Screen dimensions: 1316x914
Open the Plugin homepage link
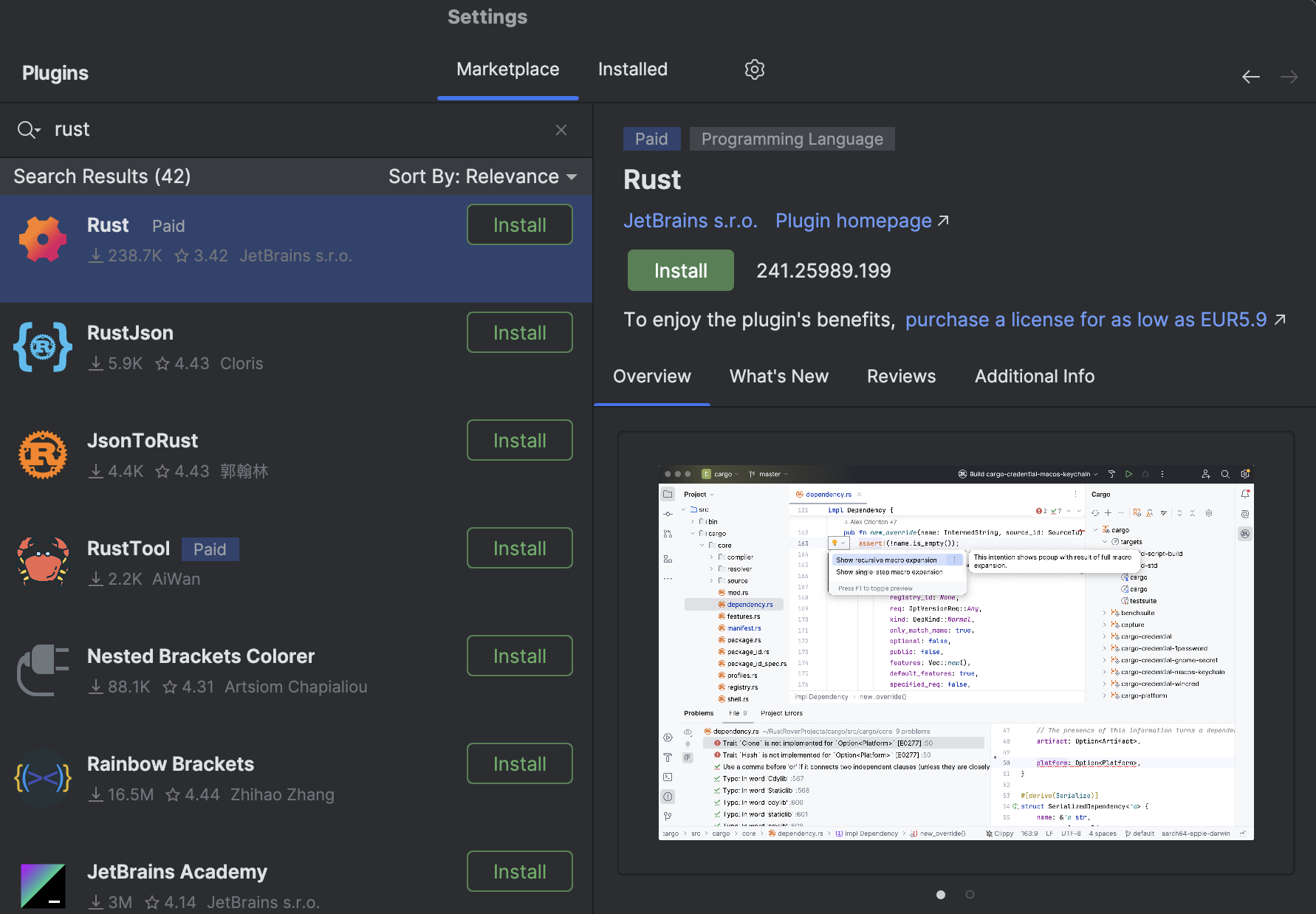853,220
